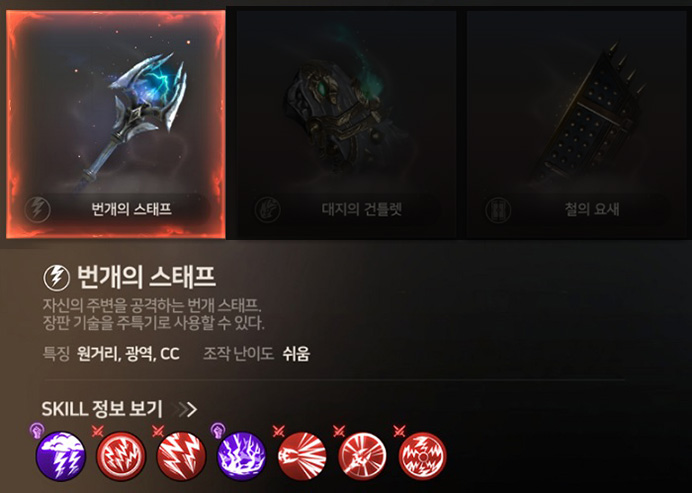Screen dimensions: 692x493
Task: Select the purple storm cloud lightning skill icon
Action: tap(60, 456)
